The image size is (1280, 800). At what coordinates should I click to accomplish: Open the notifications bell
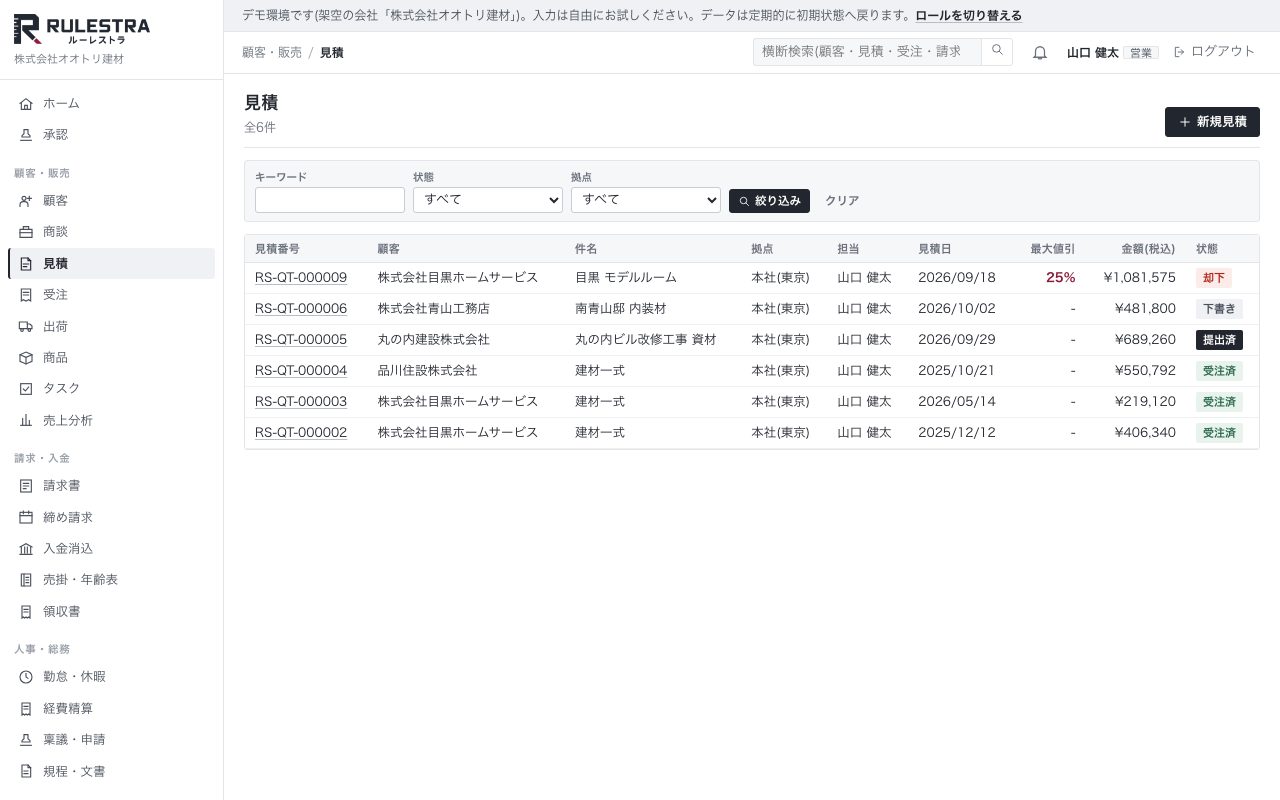click(x=1040, y=53)
